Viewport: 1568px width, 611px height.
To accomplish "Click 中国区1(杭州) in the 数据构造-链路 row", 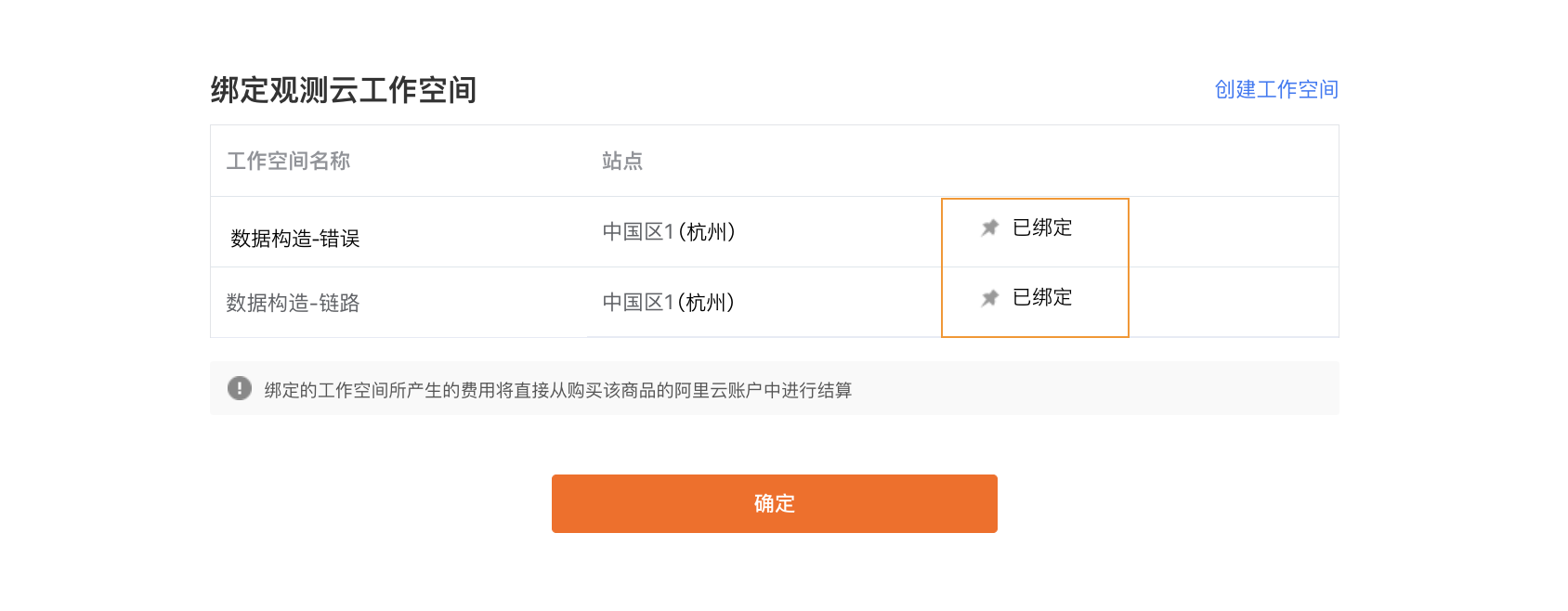I will [x=669, y=302].
